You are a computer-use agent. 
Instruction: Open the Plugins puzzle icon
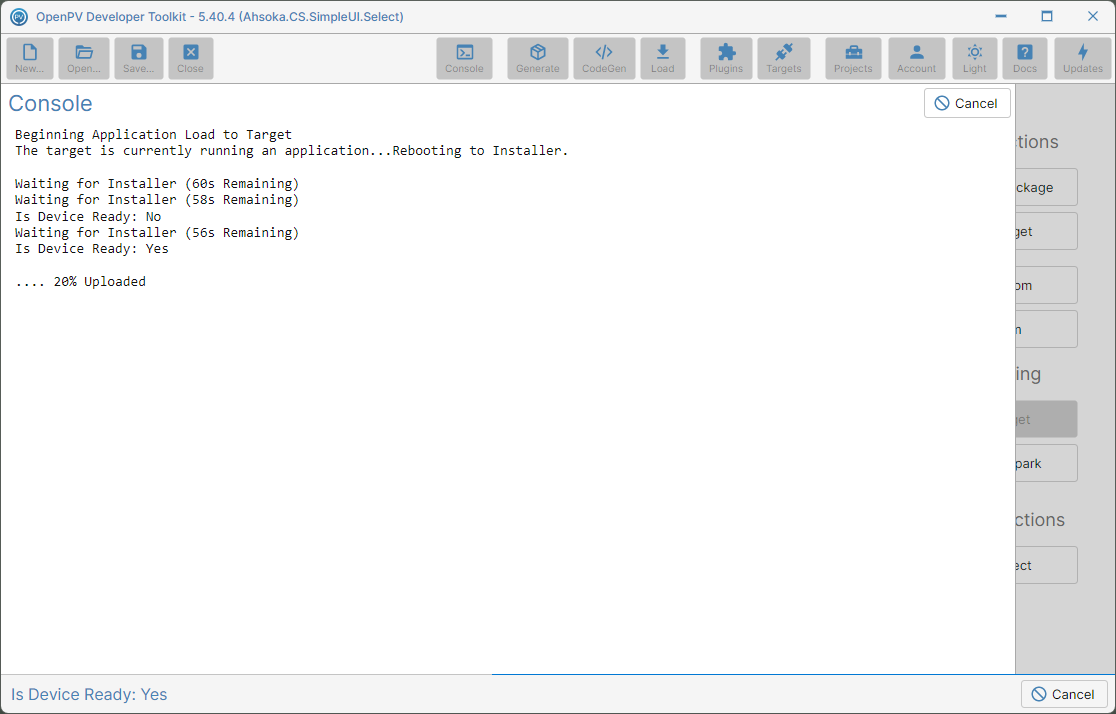tap(726, 58)
